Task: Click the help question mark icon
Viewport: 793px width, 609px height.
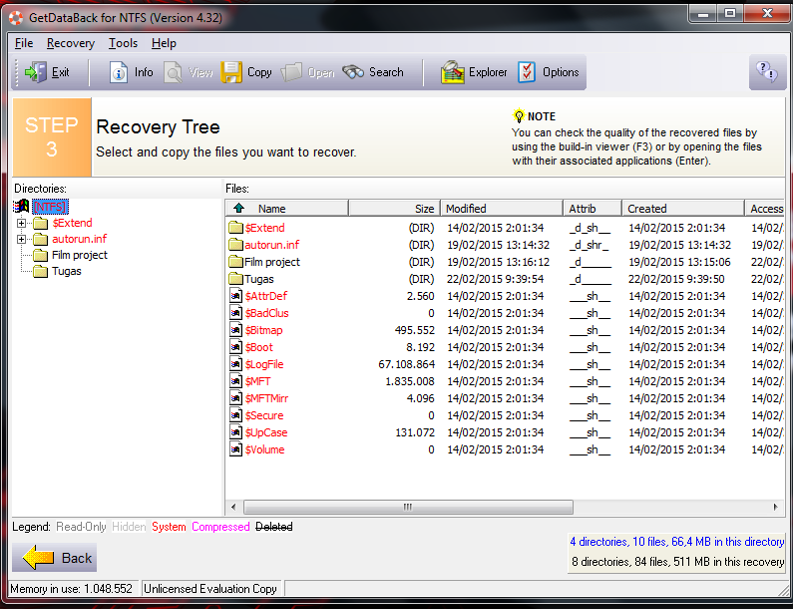Action: [x=767, y=72]
